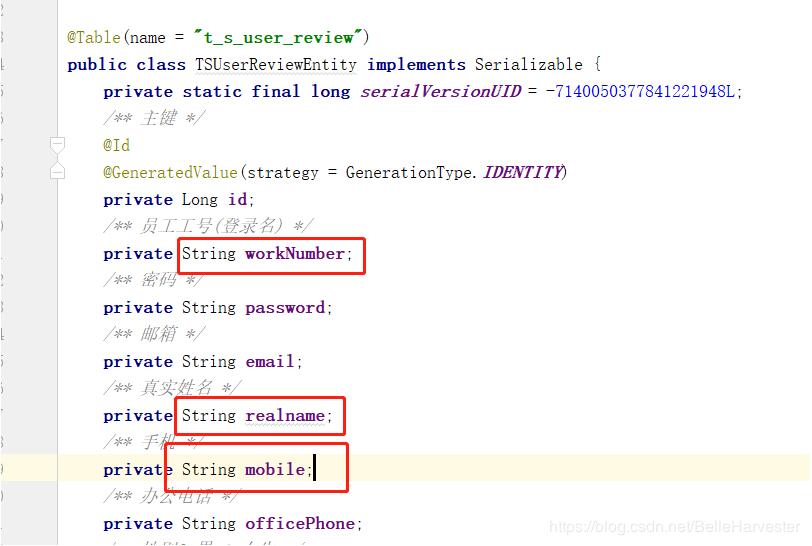Click the TSUserReviewEntity class name
Screen dimensions: 812x546
[x=276, y=64]
